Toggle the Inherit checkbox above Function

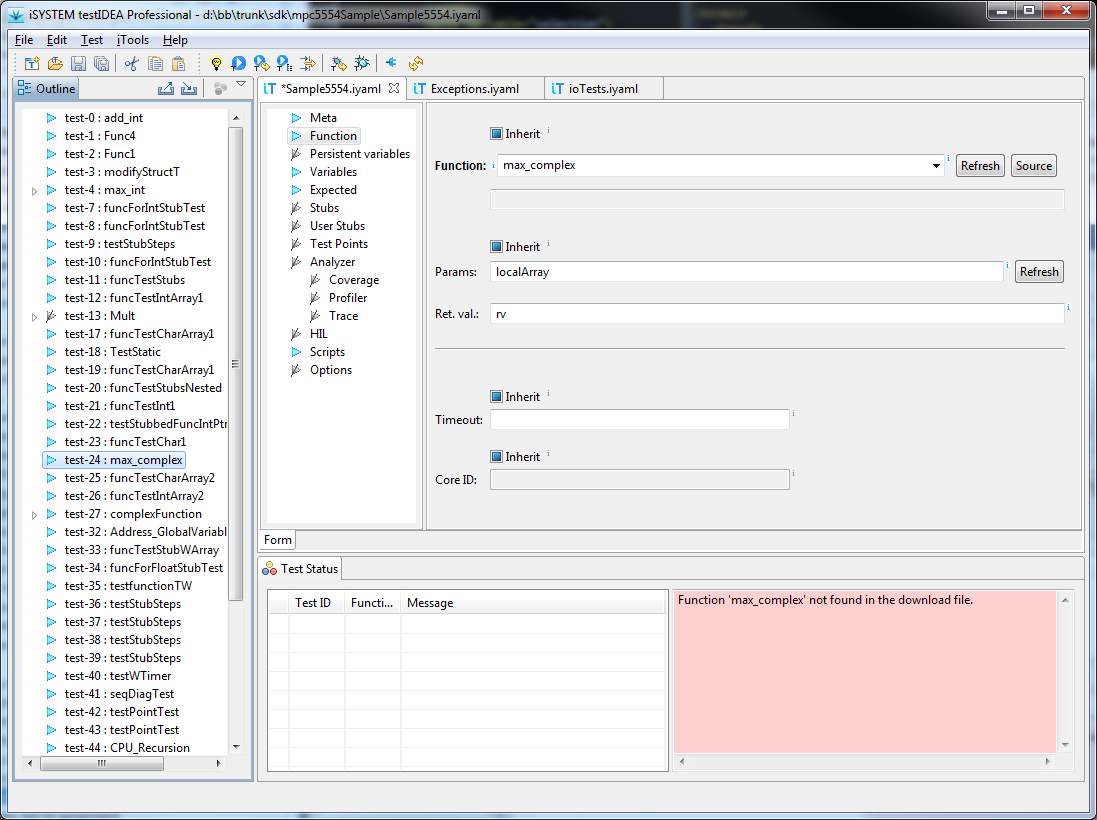[496, 134]
